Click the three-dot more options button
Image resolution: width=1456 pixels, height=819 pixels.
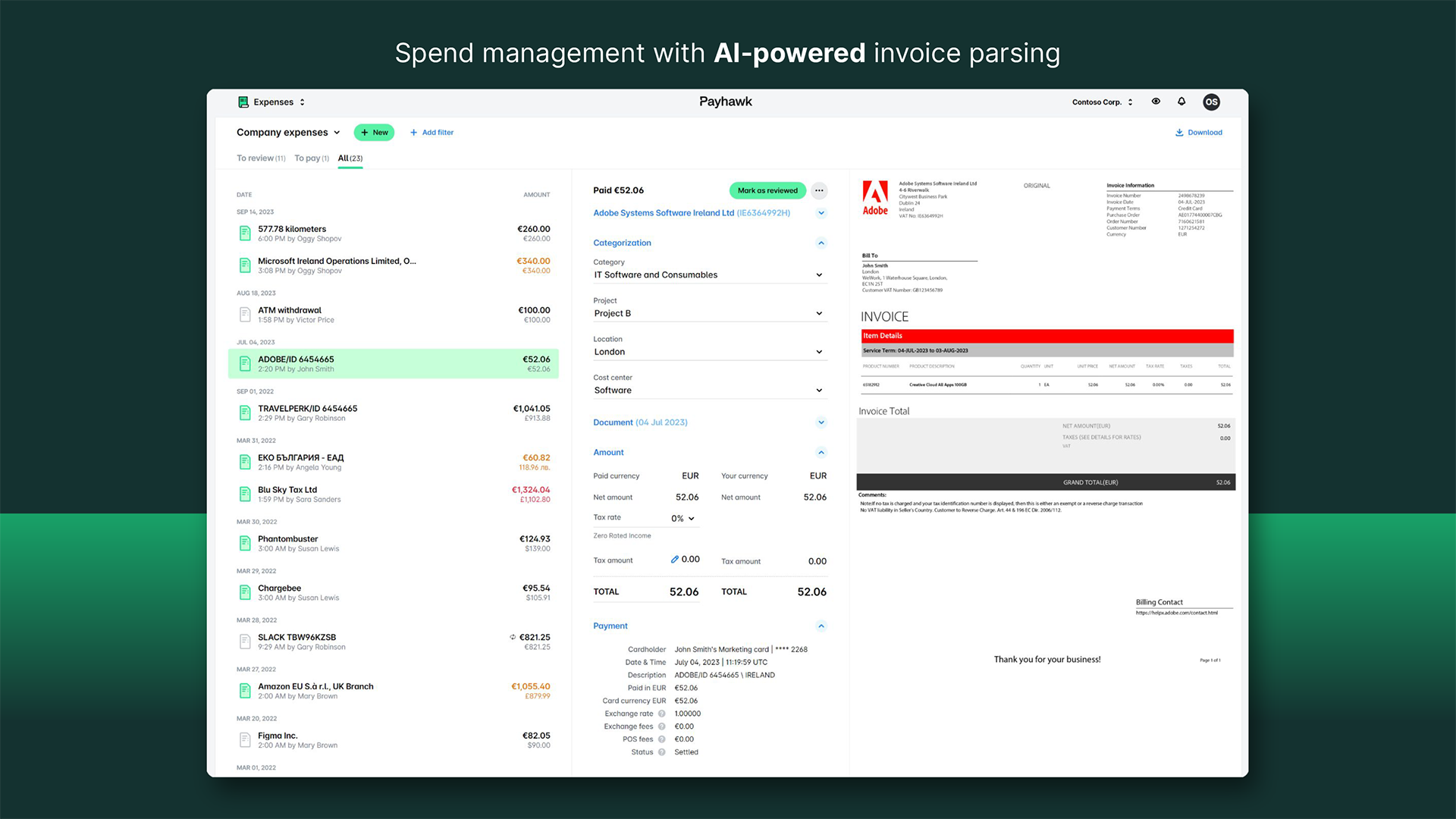[819, 190]
